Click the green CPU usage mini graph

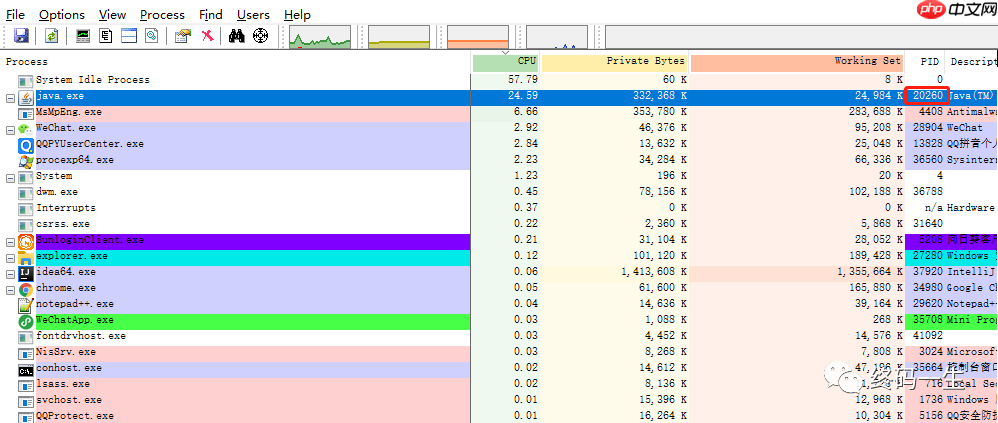[x=320, y=37]
